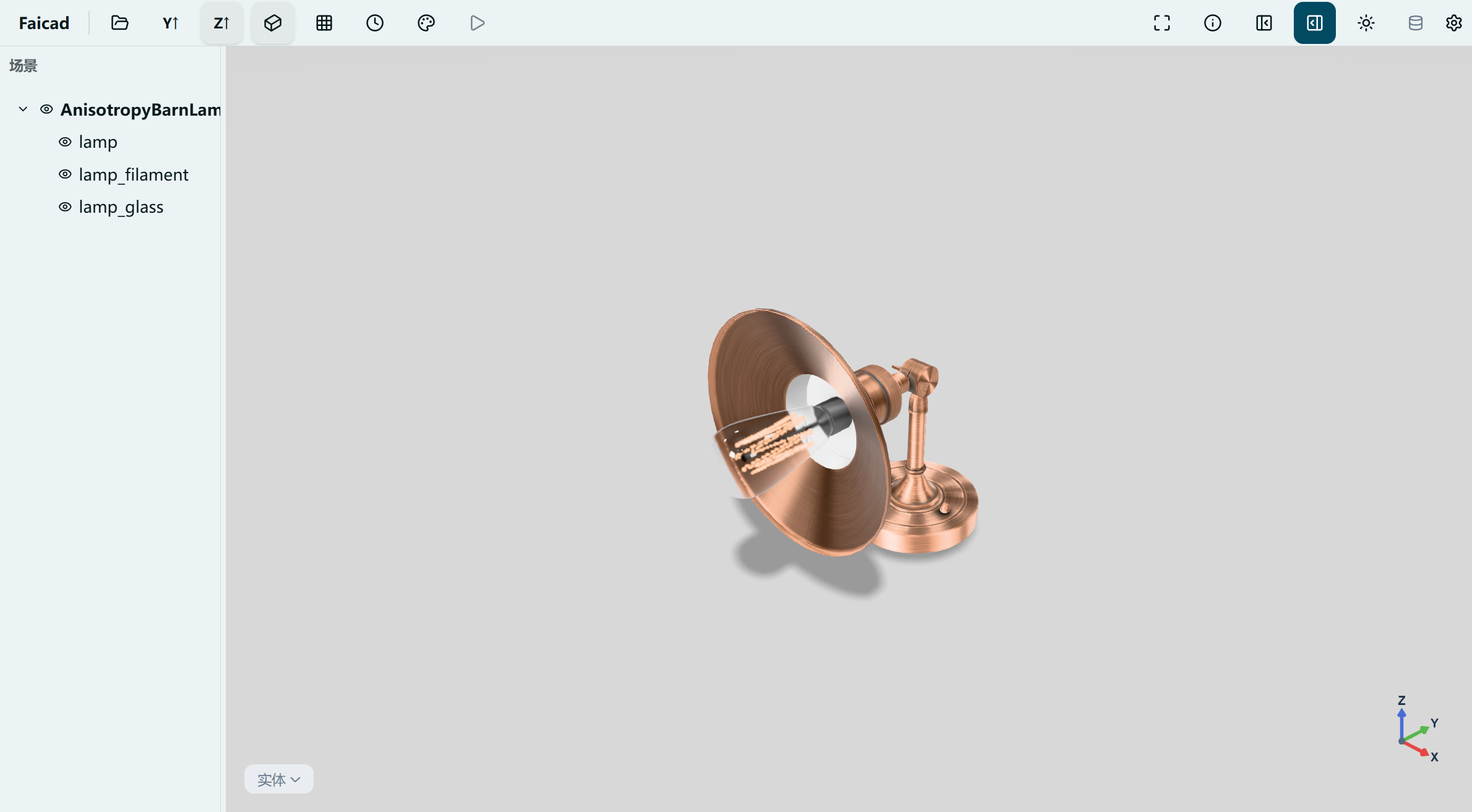Open the clock history icon

tap(375, 23)
